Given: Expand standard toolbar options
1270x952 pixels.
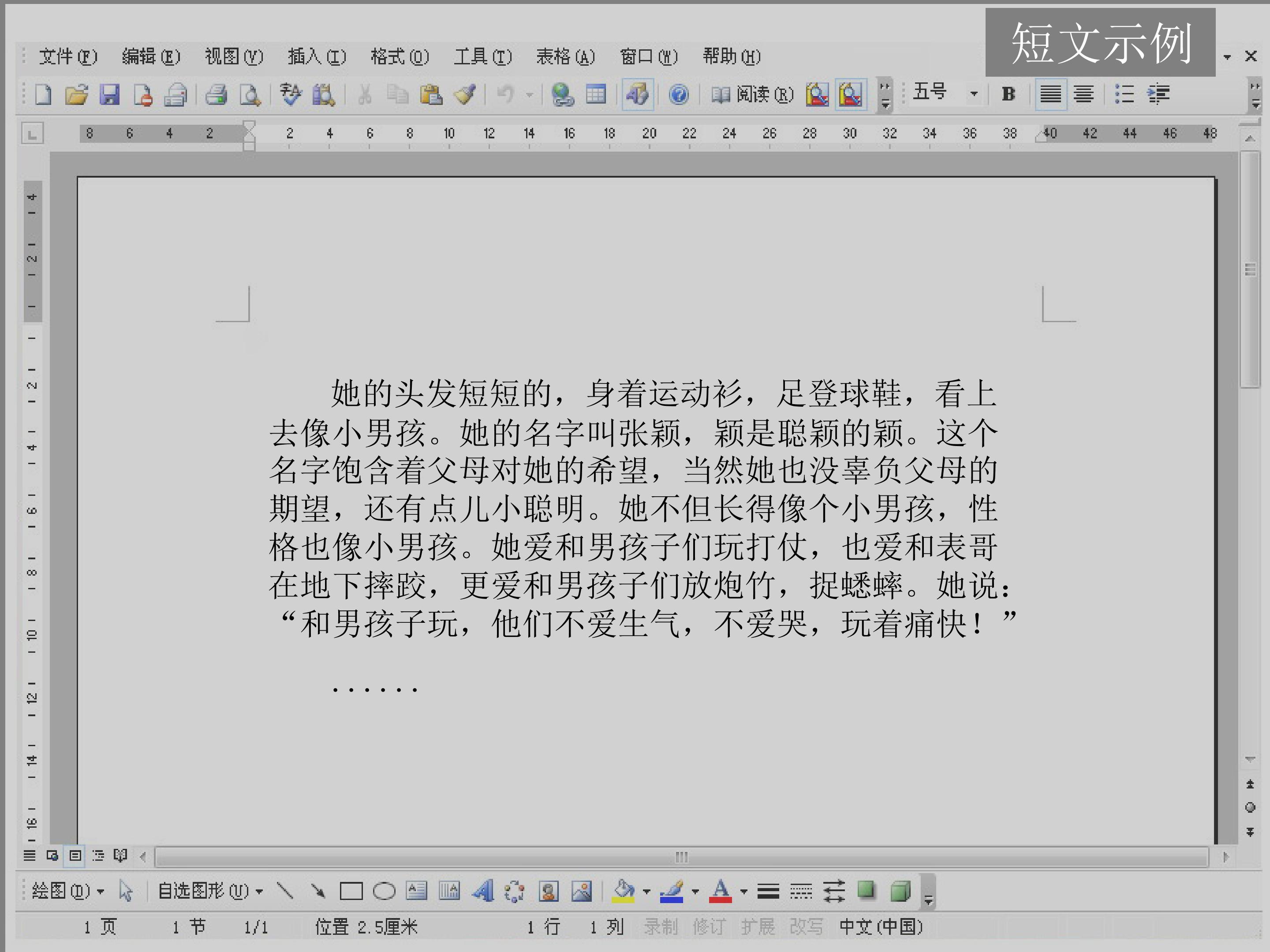Looking at the screenshot, I should (x=885, y=95).
